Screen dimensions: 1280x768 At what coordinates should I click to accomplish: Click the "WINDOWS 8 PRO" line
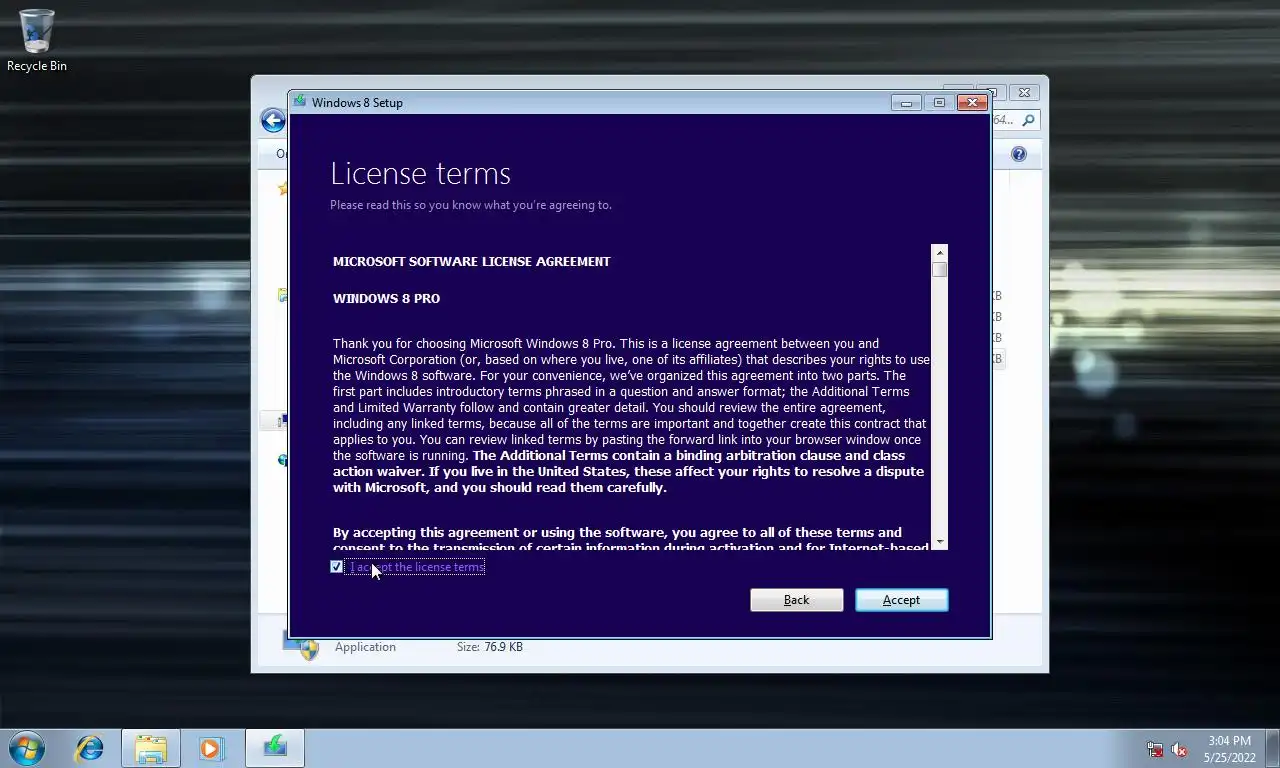point(386,299)
